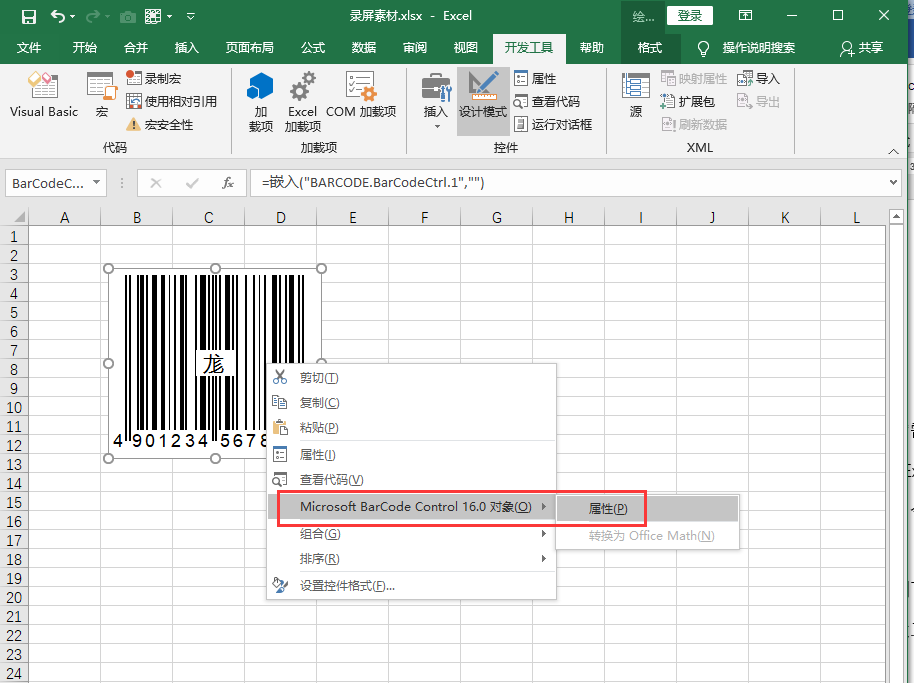Click the Share (共享) button
The image size is (914, 683).
(x=861, y=48)
